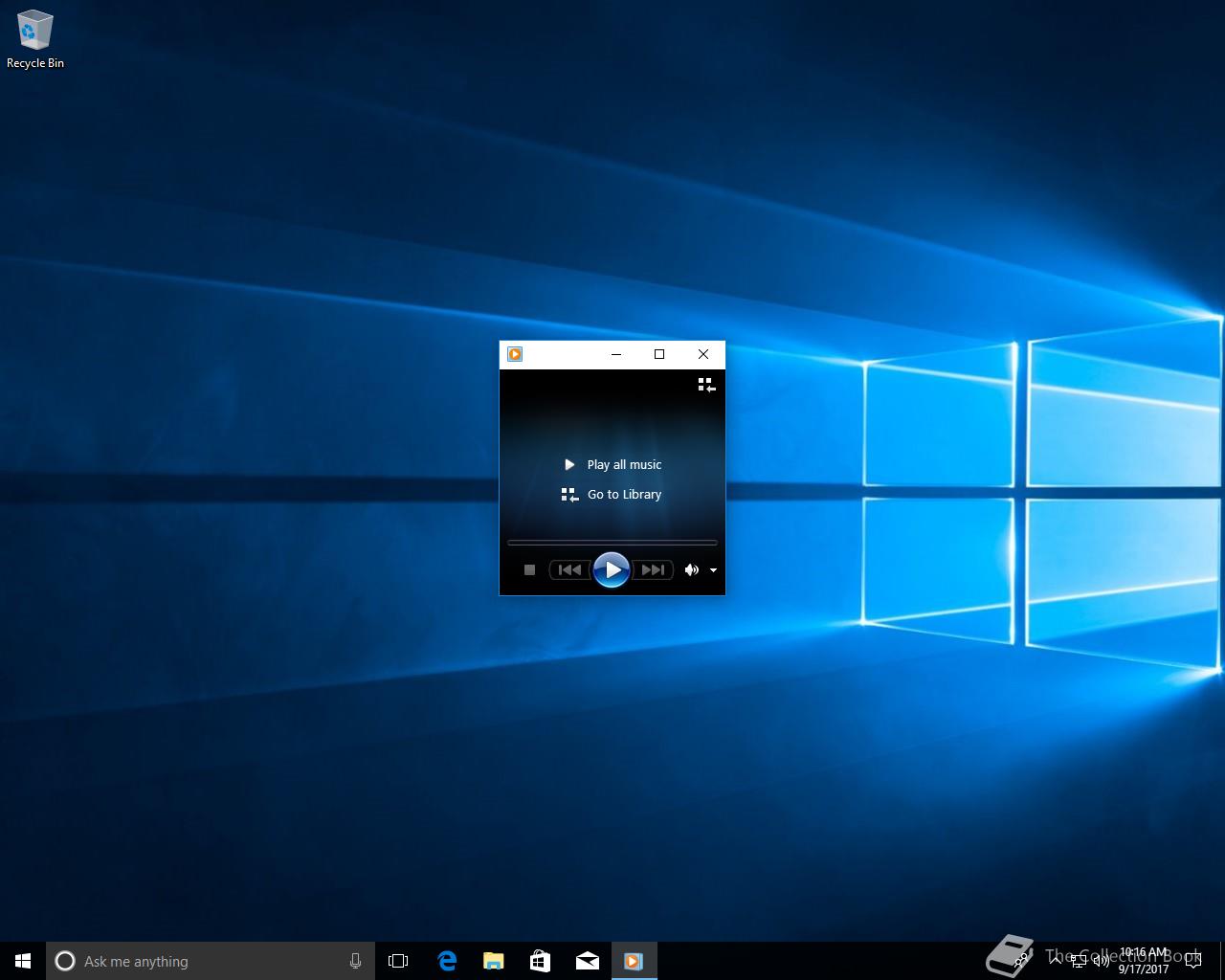Mute the volume speaker icon
Screen dimensions: 1225x980
pos(691,570)
